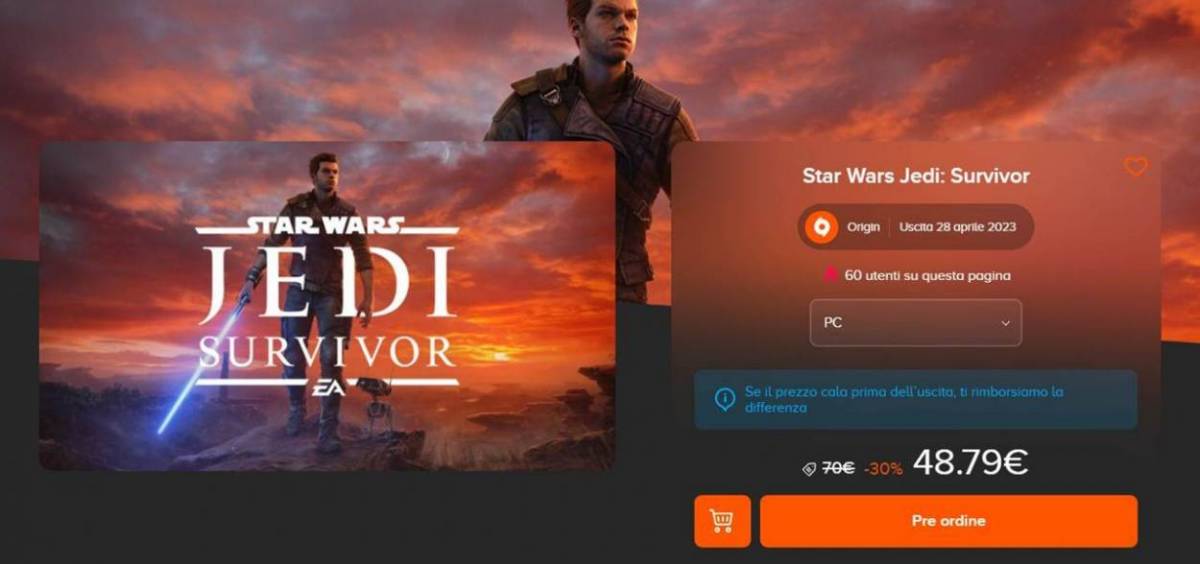Click the Pre ordine button
This screenshot has width=1200, height=564.
pyautogui.click(x=948, y=521)
